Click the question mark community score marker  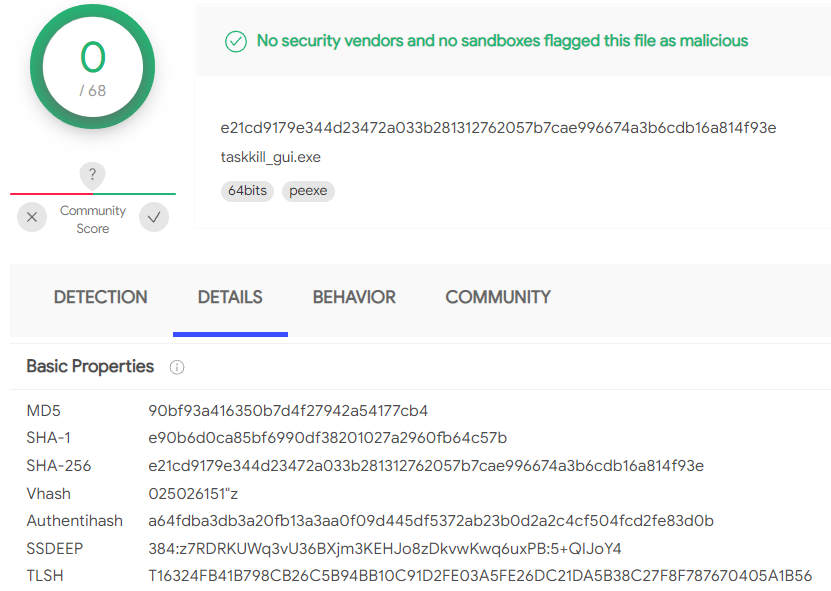(x=92, y=175)
